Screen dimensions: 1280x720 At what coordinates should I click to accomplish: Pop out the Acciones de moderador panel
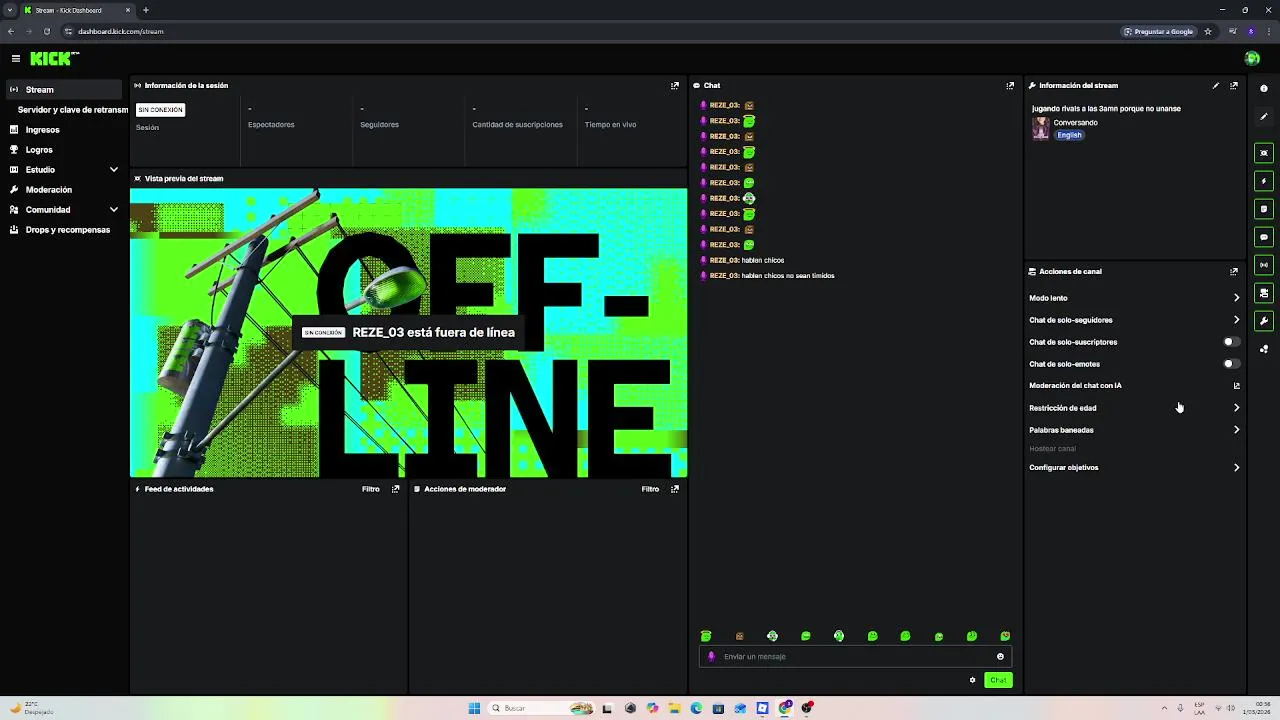[x=675, y=489]
